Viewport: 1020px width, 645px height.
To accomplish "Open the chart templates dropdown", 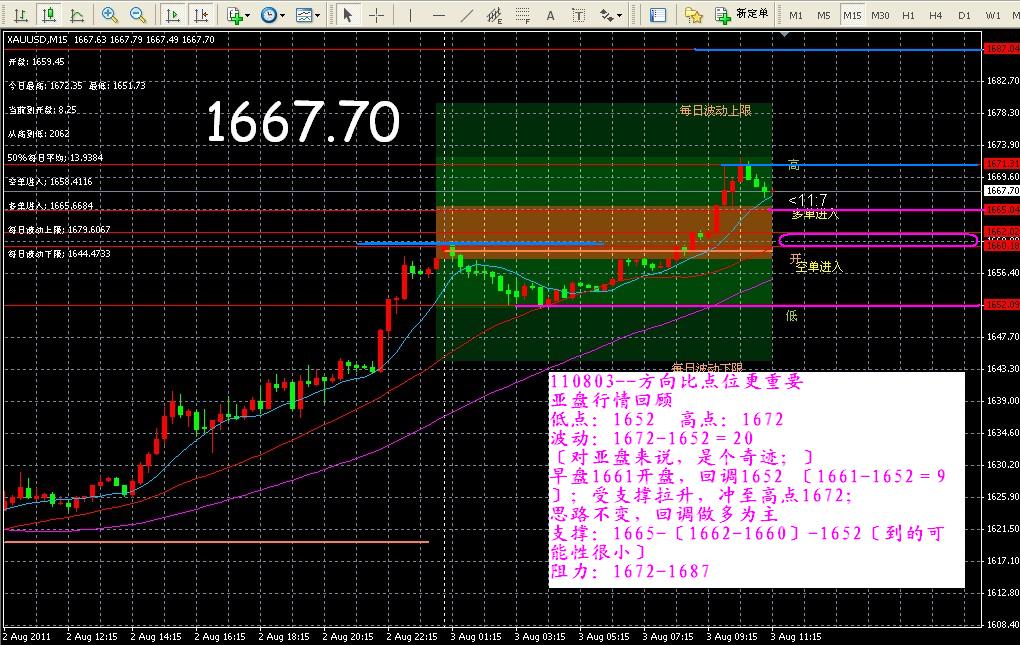I will pos(308,15).
